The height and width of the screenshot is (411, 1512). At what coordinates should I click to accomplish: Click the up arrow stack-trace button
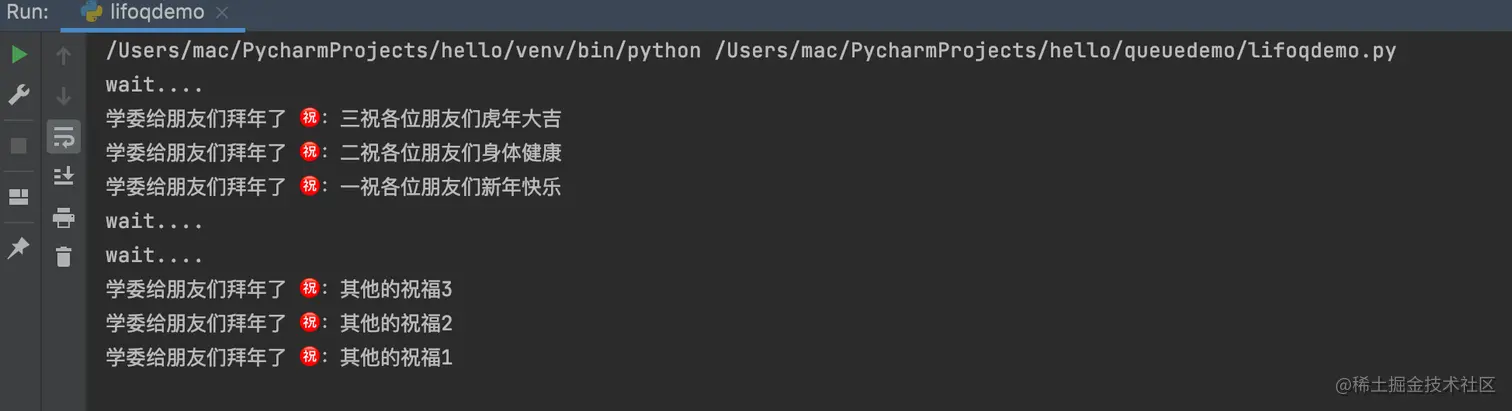point(64,56)
